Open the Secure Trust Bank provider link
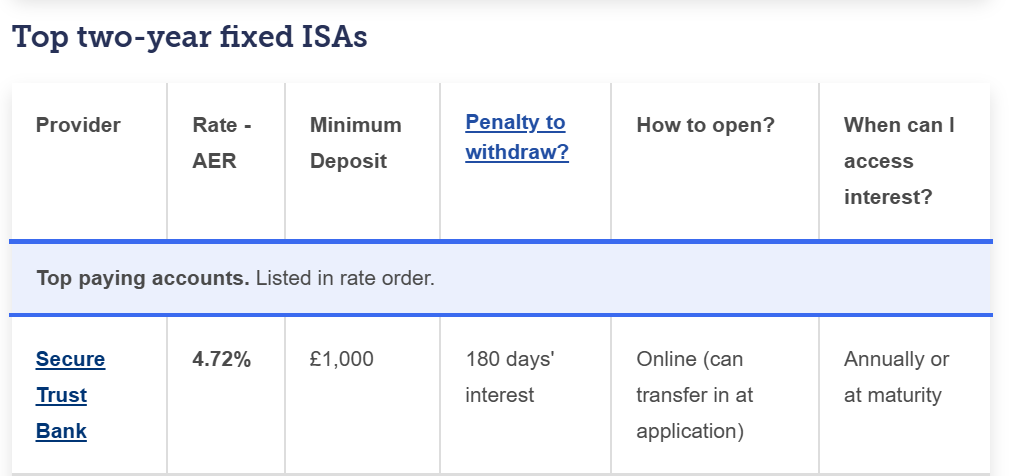The height and width of the screenshot is (476, 1018). (70, 395)
